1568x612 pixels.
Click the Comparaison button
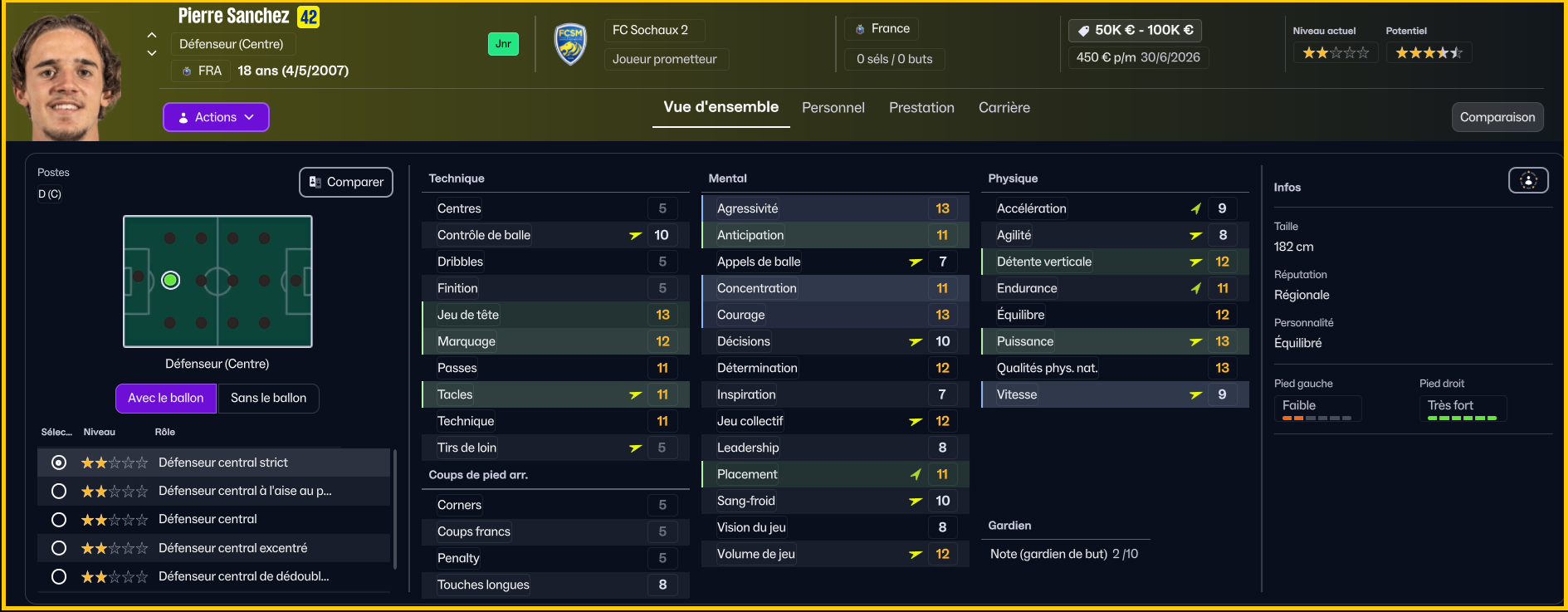click(x=1497, y=117)
